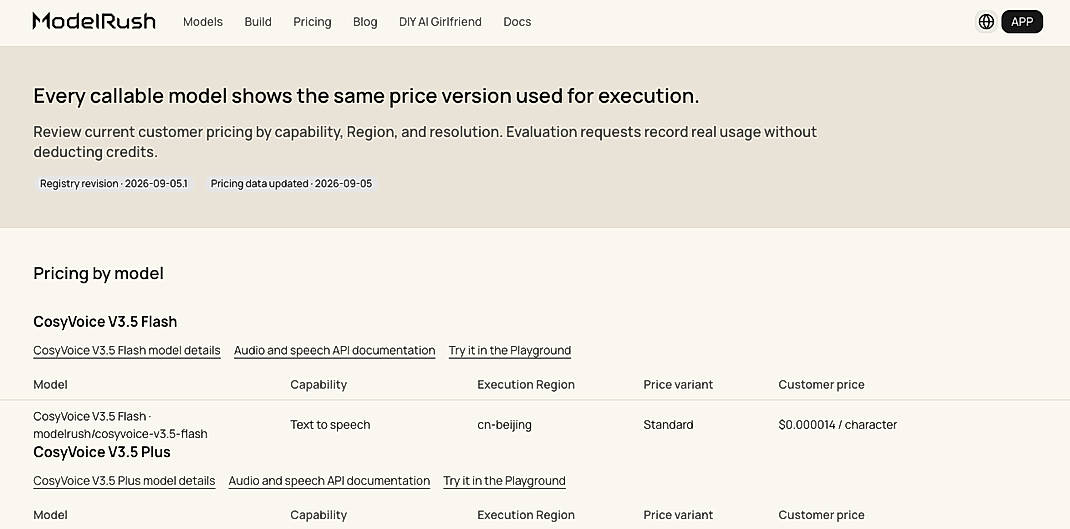1070x529 pixels.
Task: Open the ModelRush logo home link
Action: pyautogui.click(x=94, y=21)
